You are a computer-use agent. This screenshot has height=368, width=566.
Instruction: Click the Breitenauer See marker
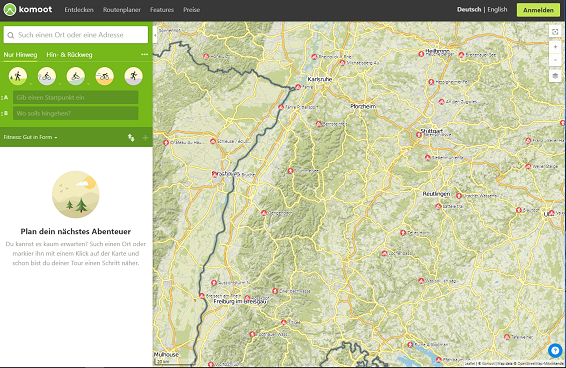[x=461, y=55]
